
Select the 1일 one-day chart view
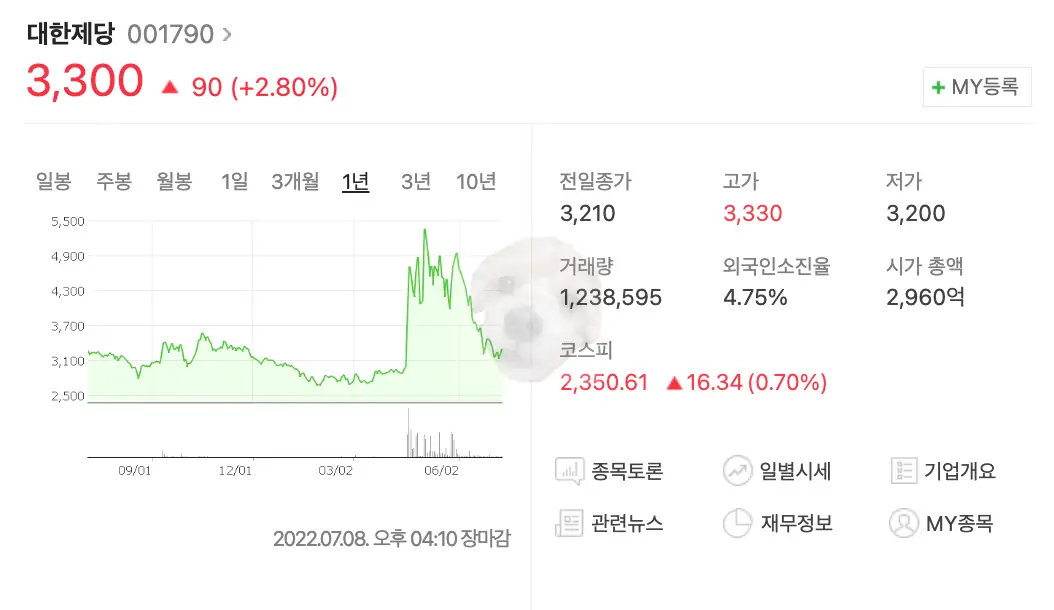tap(232, 181)
